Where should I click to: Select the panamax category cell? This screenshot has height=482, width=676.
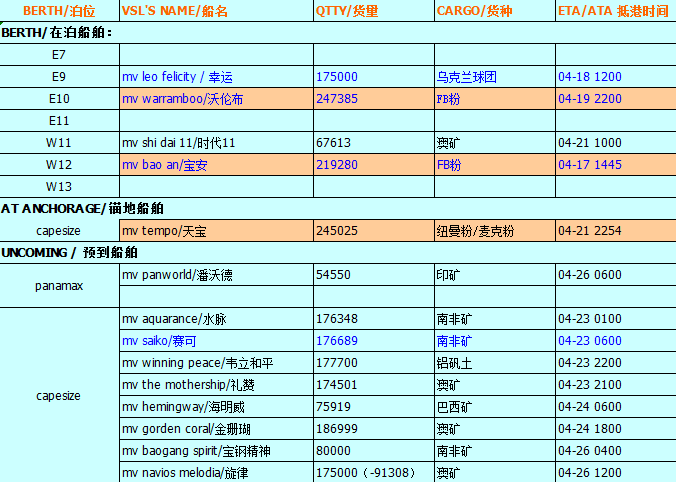59,286
